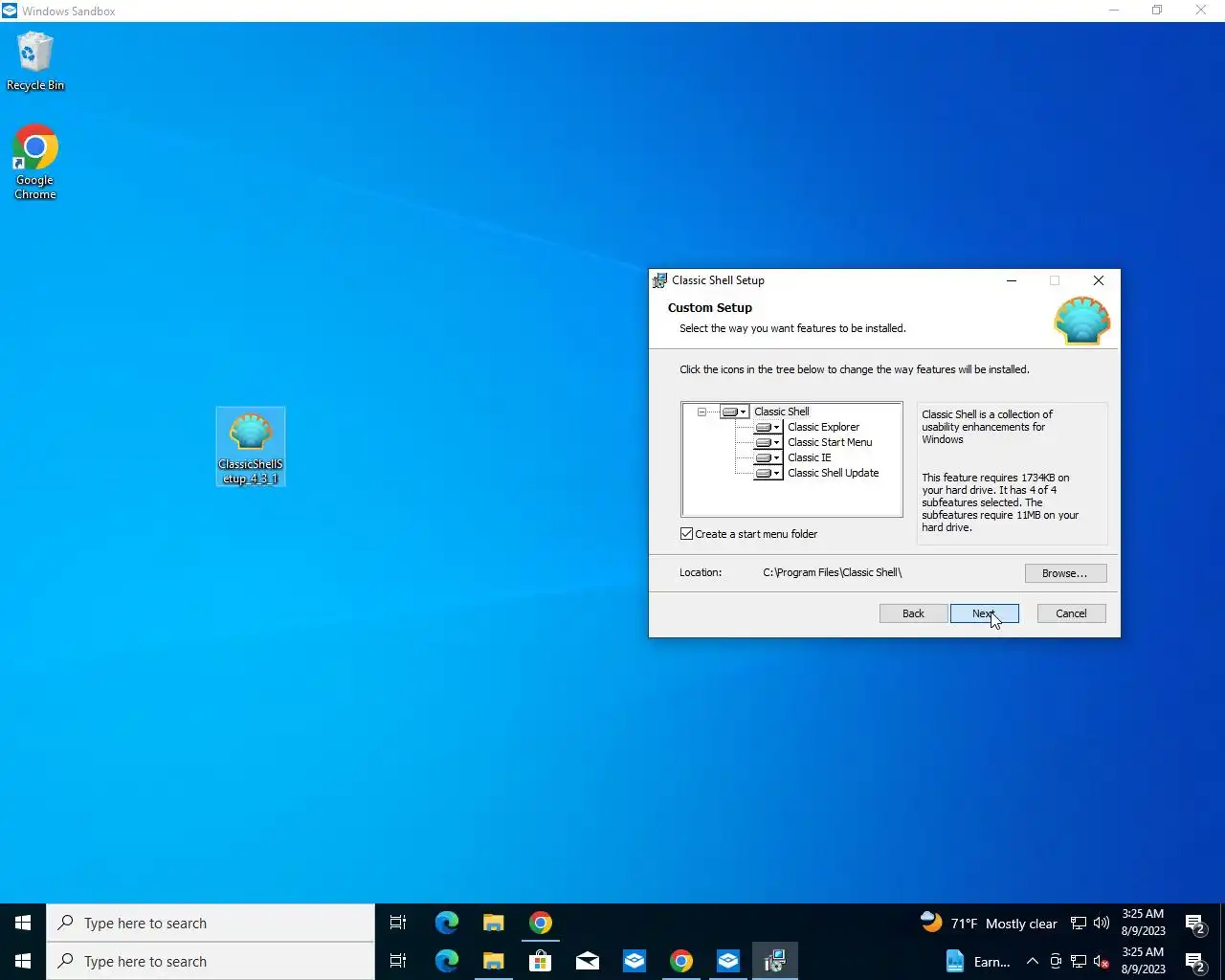Open feature dropdown for Classic IE

pyautogui.click(x=768, y=457)
